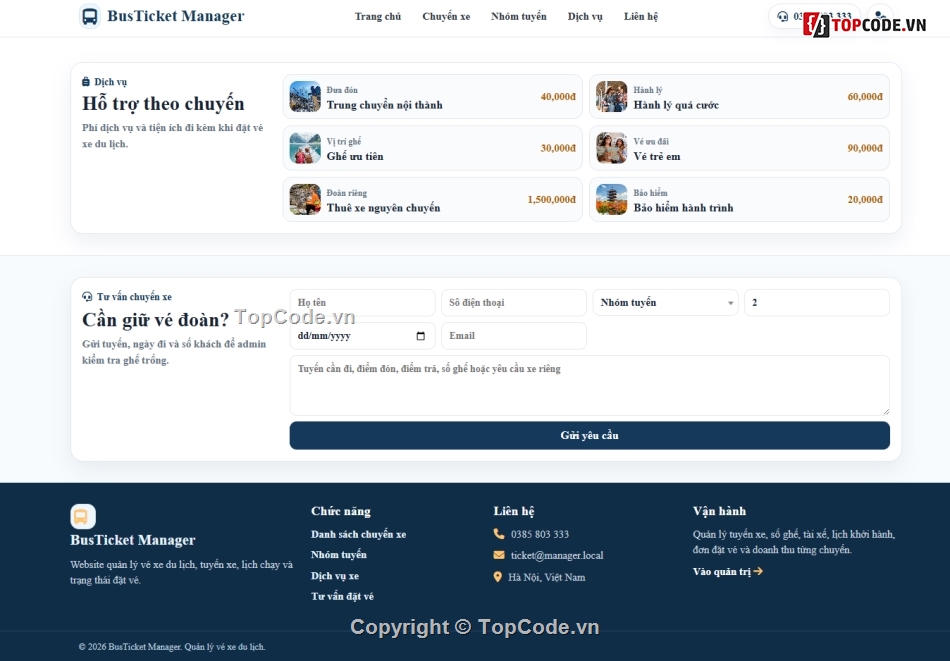The height and width of the screenshot is (661, 950).
Task: Open Nhóm tuyến footer link
Action: (x=339, y=554)
